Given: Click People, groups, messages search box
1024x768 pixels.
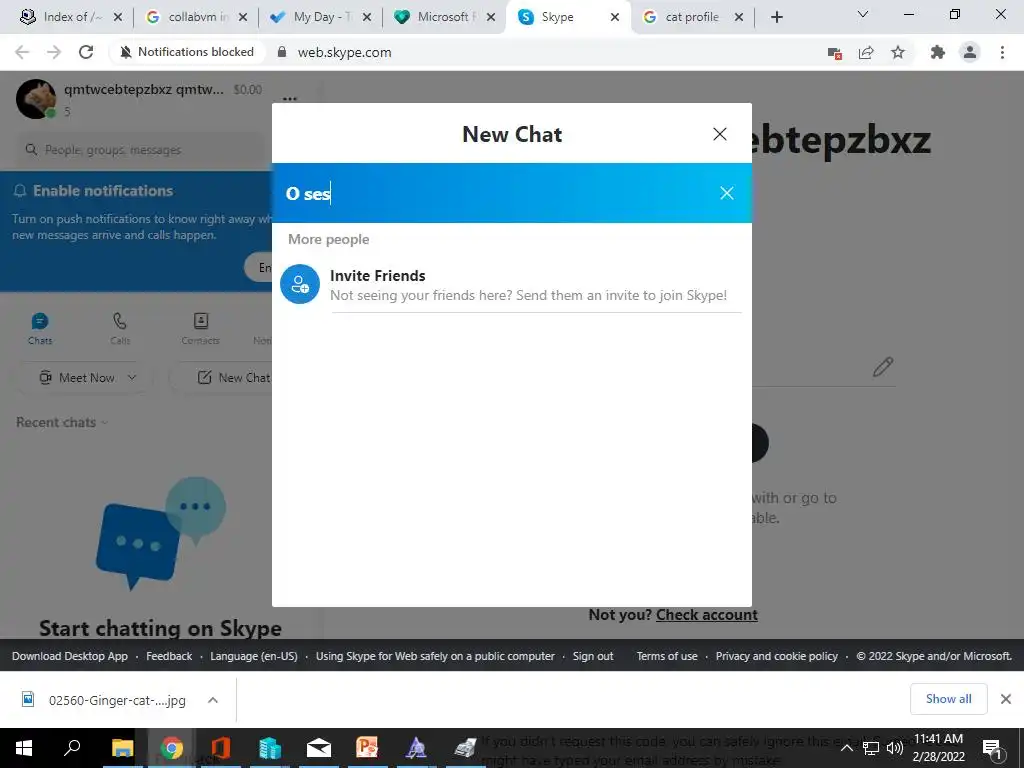Looking at the screenshot, I should point(140,150).
